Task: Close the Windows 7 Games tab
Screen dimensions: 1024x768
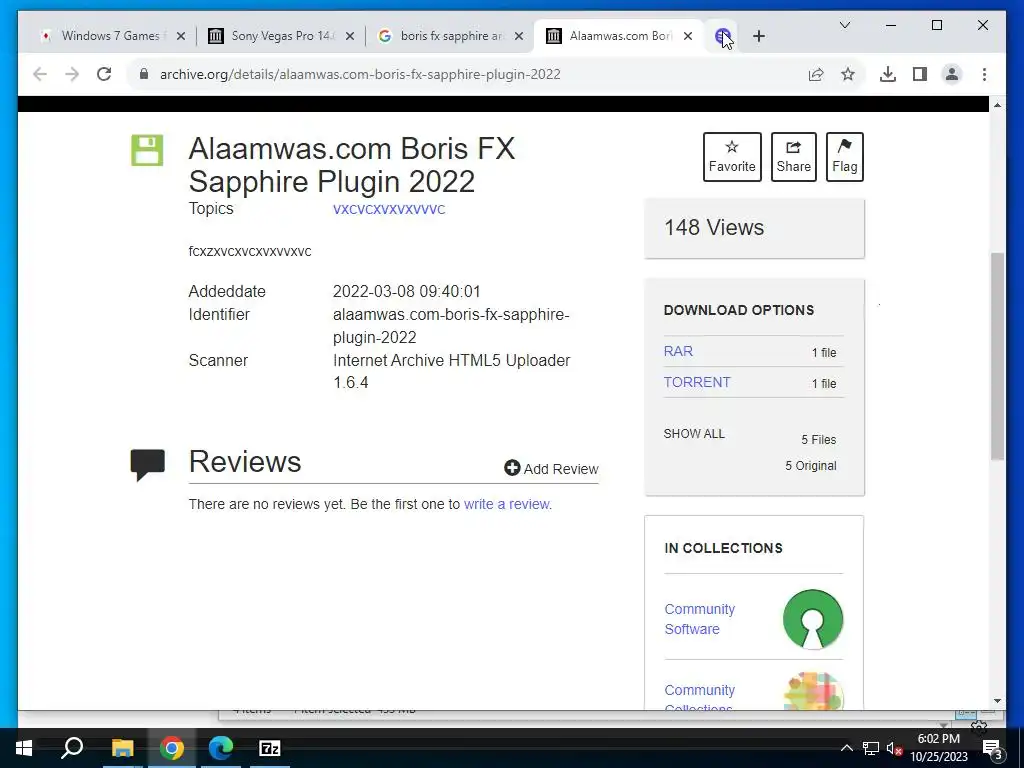Action: point(181,36)
